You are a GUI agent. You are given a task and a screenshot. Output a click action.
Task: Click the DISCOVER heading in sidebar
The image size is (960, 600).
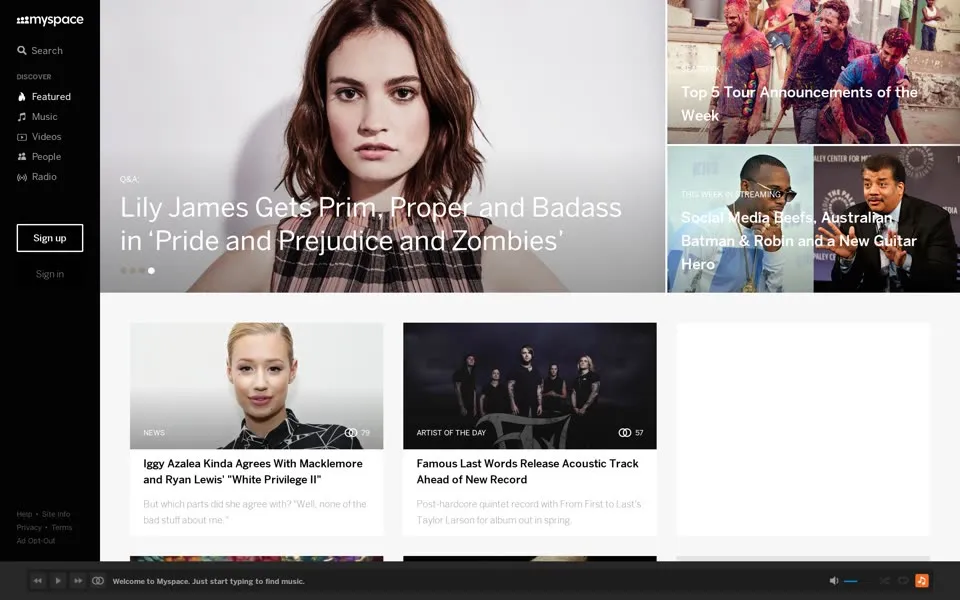pos(34,77)
